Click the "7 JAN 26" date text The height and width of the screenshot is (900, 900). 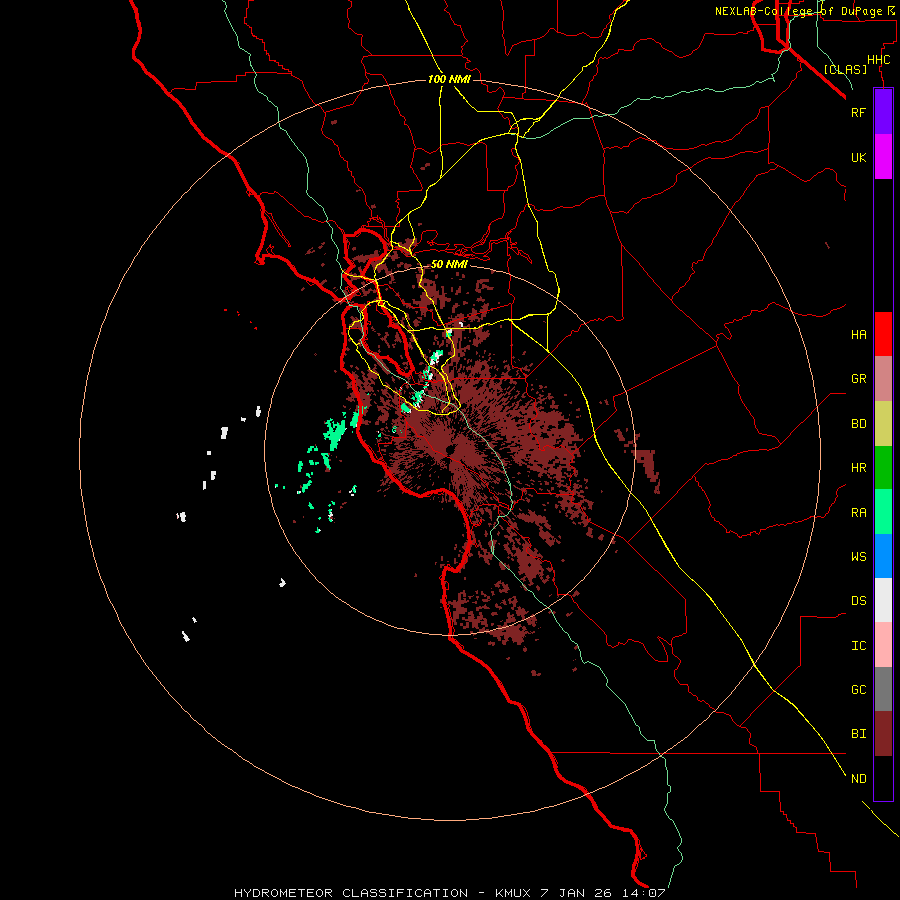tap(576, 893)
